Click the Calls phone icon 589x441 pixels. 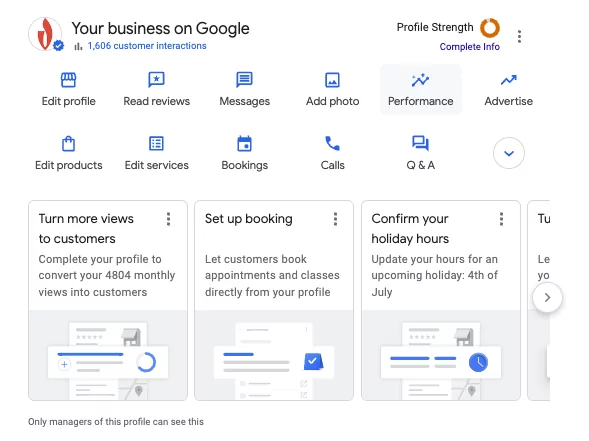pyautogui.click(x=332, y=143)
